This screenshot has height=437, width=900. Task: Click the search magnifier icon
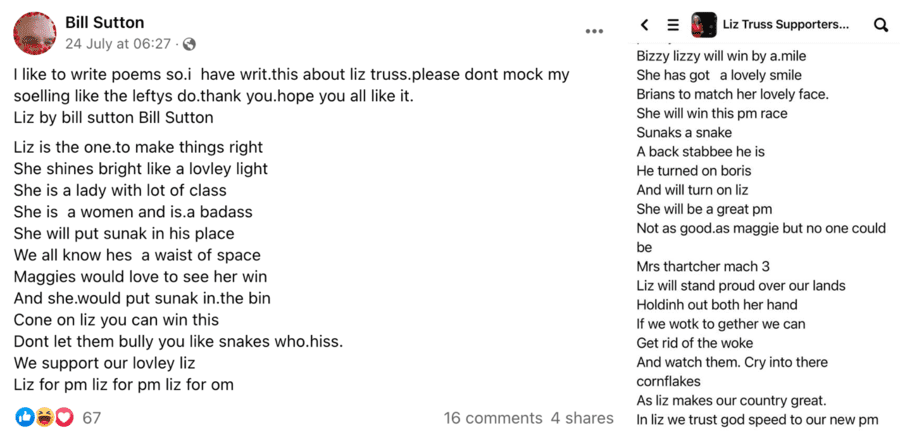click(881, 25)
